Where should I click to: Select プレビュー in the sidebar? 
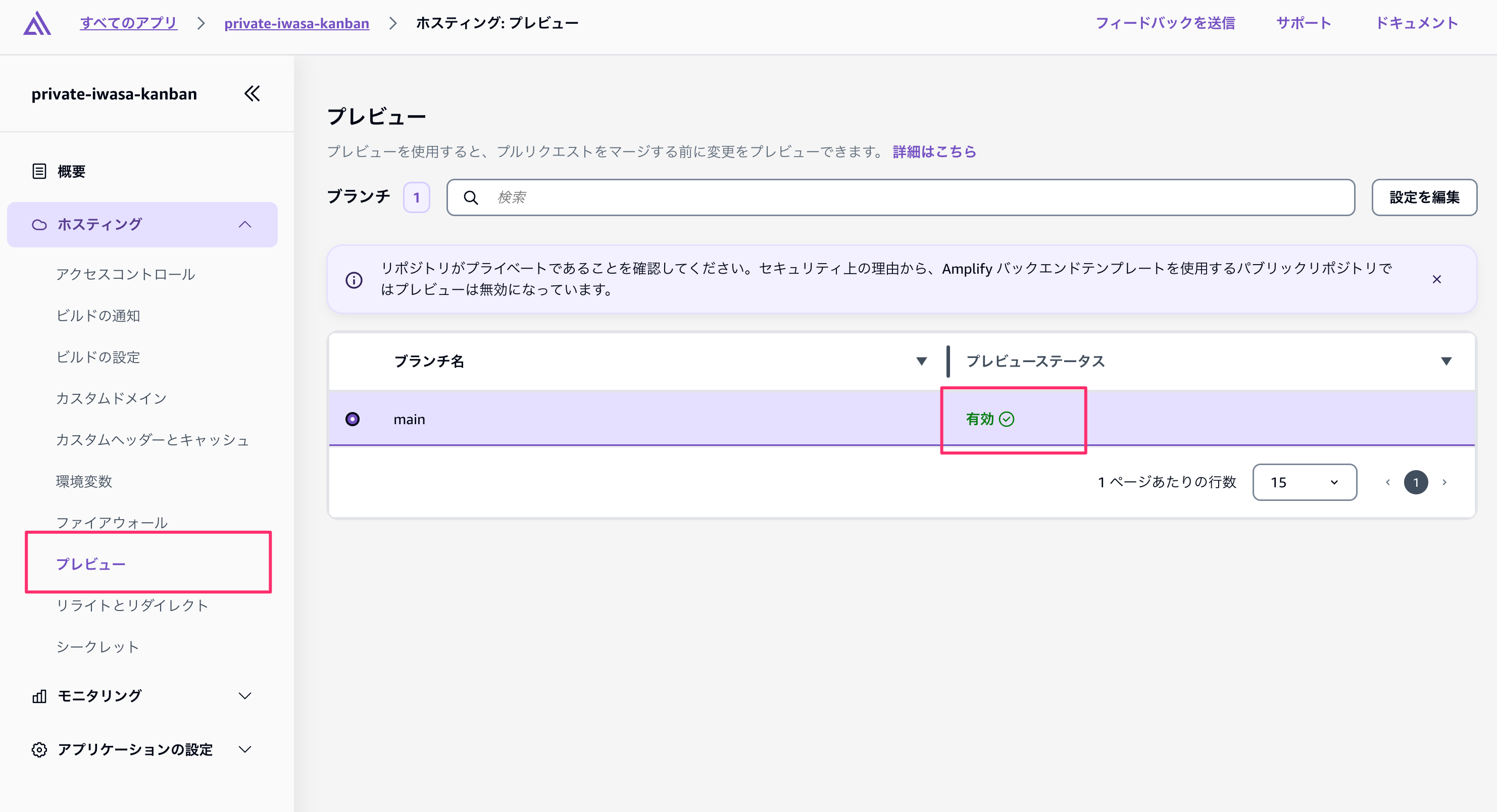click(x=90, y=564)
